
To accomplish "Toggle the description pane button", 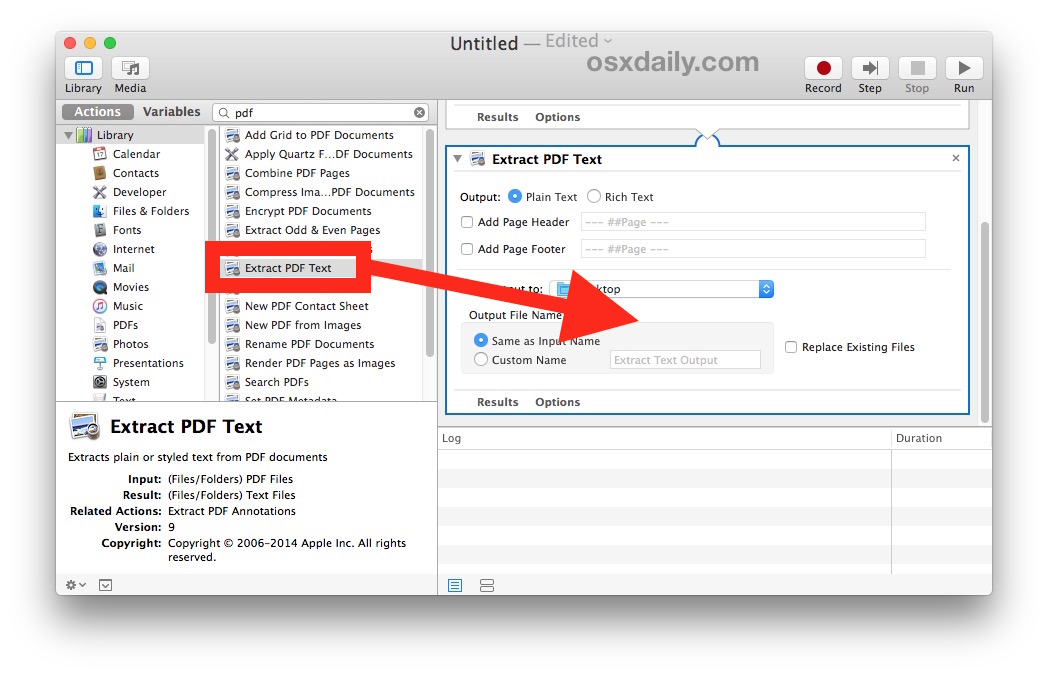I will (x=106, y=585).
